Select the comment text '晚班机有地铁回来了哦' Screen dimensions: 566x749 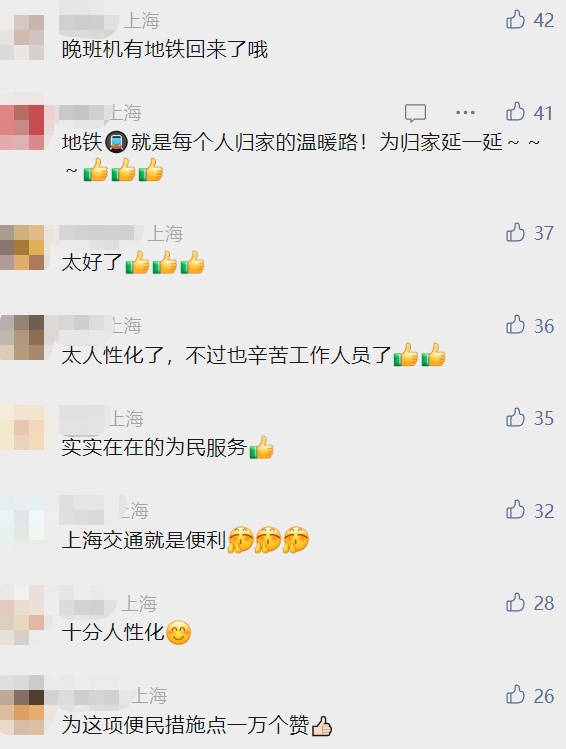(165, 49)
